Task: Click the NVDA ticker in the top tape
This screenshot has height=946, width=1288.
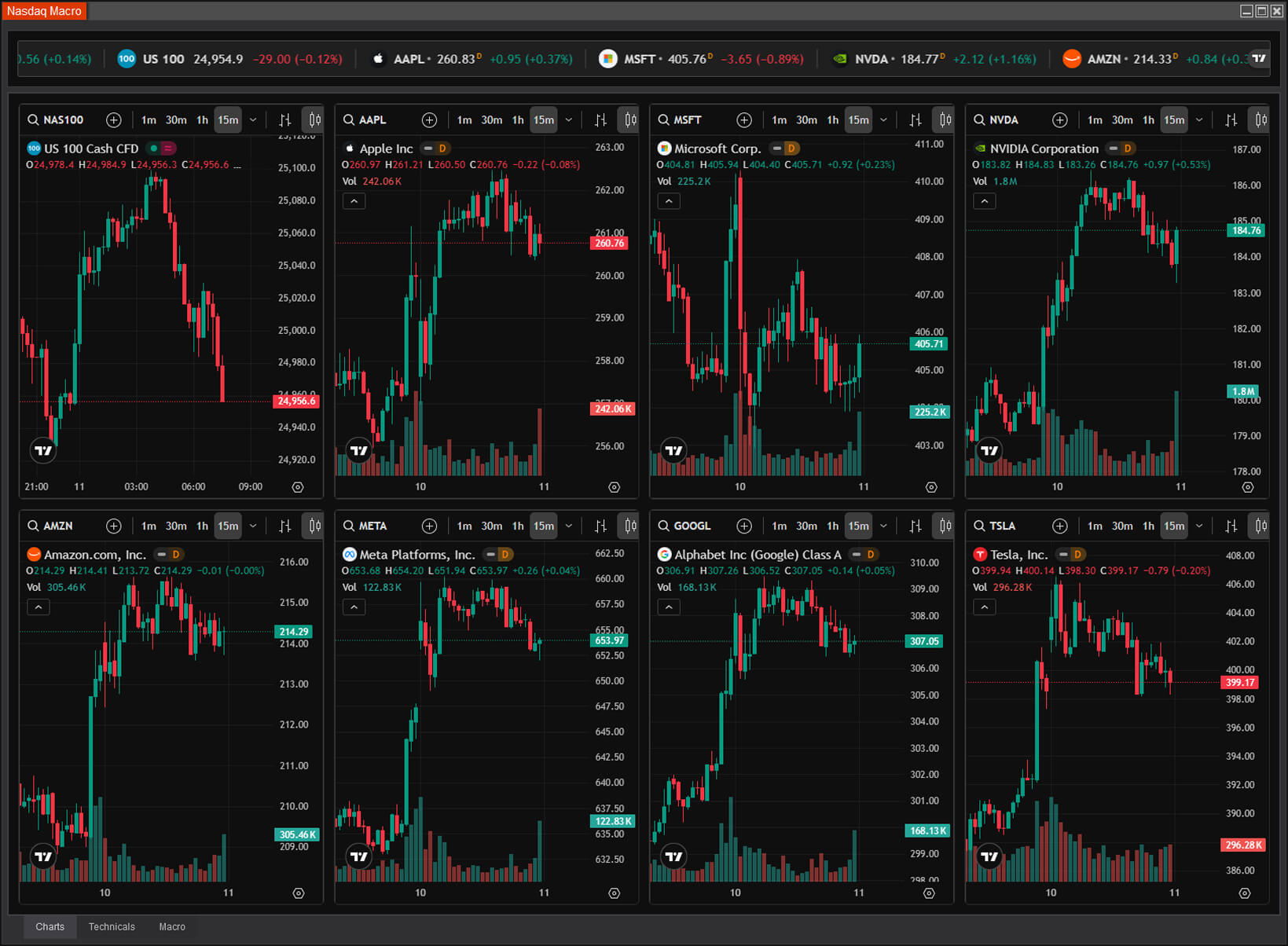Action: (871, 59)
